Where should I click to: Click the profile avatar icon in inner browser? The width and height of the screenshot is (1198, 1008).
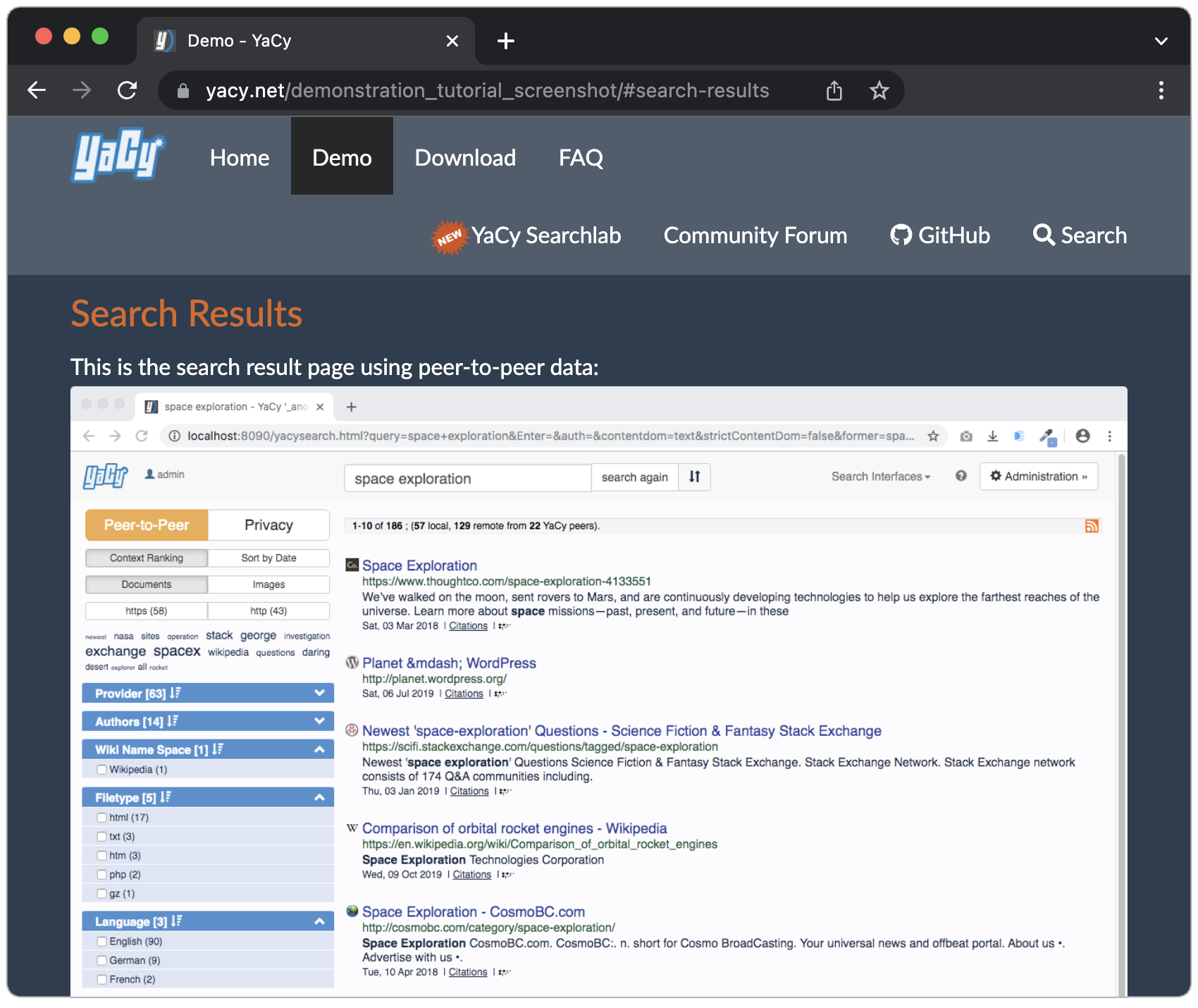[1082, 436]
